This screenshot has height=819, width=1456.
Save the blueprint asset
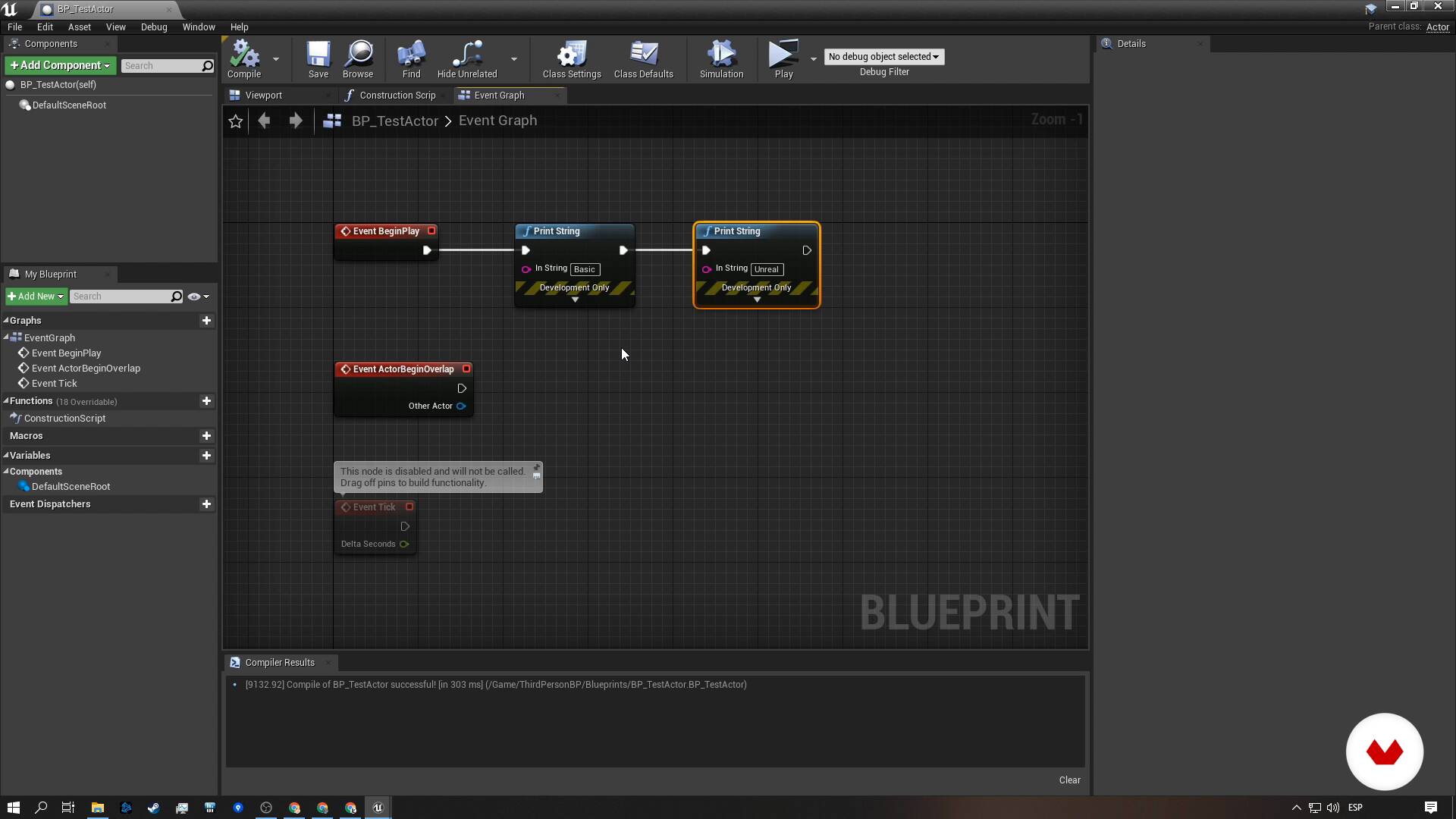coord(318,59)
